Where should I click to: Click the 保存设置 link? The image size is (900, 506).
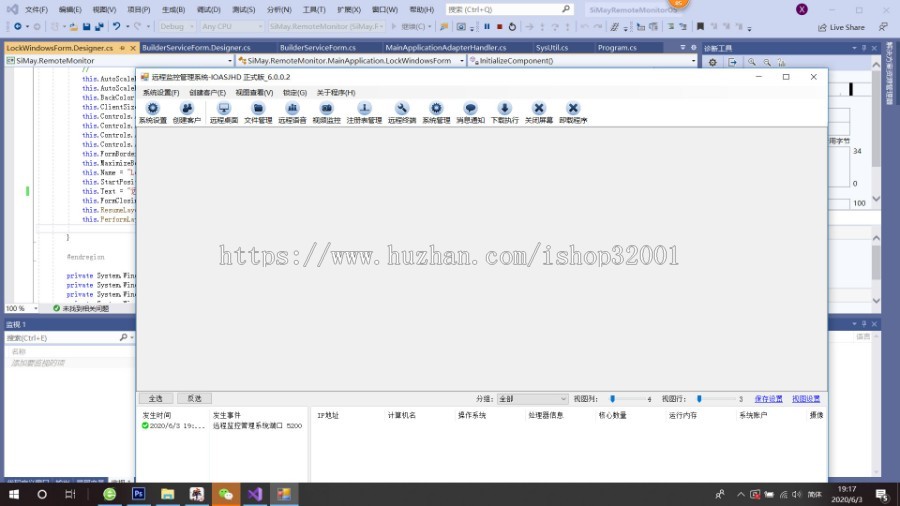coord(768,399)
